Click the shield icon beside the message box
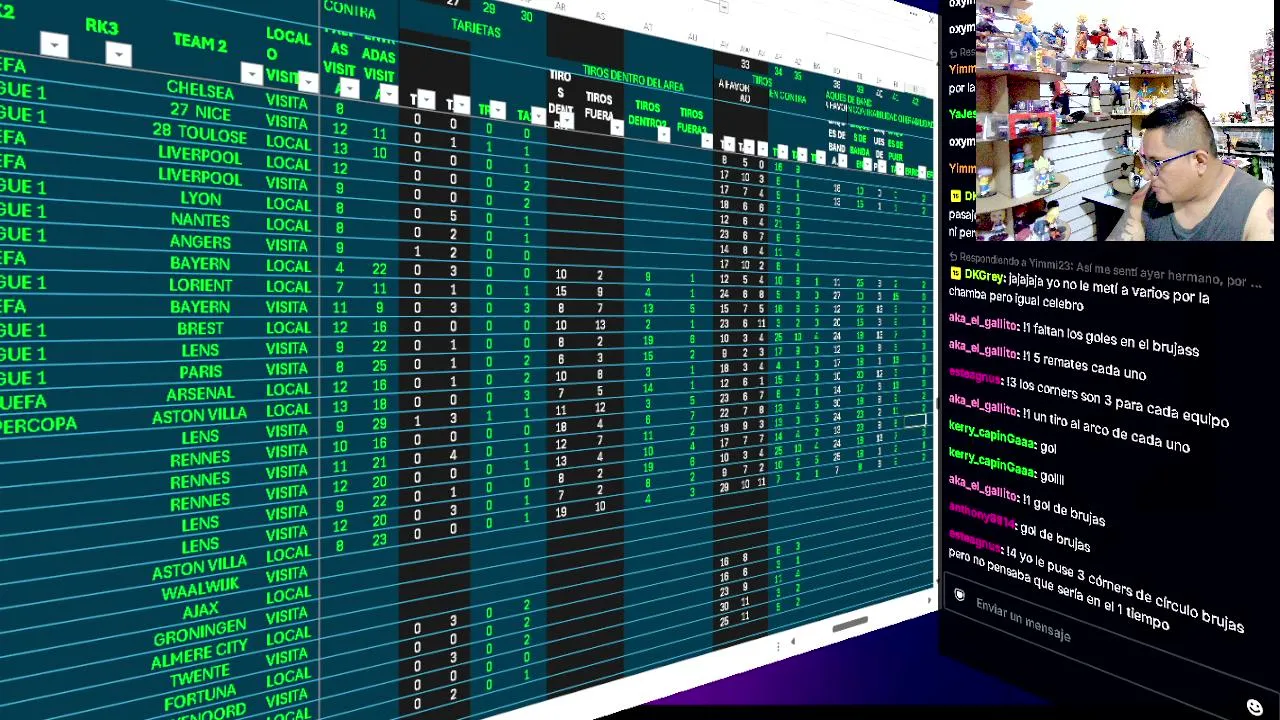Viewport: 1280px width, 720px height. [959, 595]
